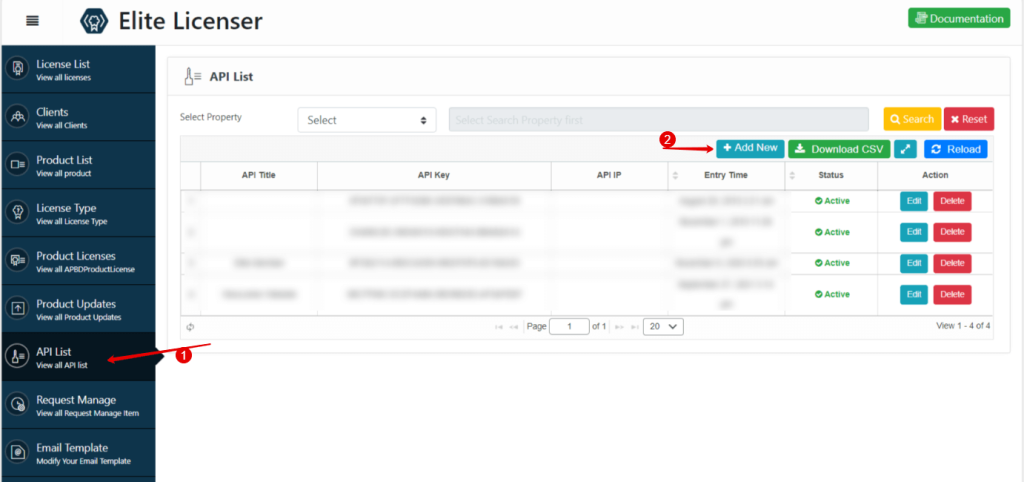
Task: Click the License Type sidebar icon
Action: click(18, 213)
